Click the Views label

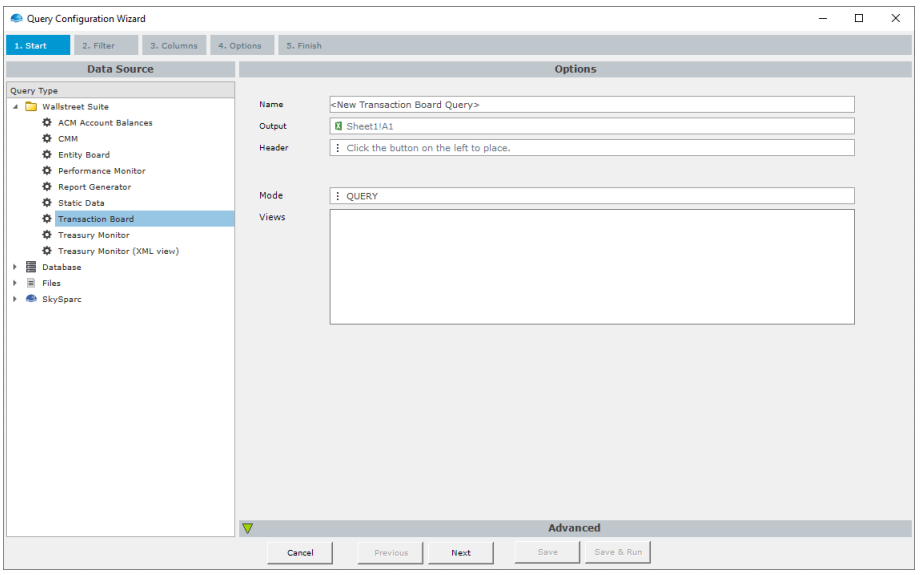coord(272,217)
